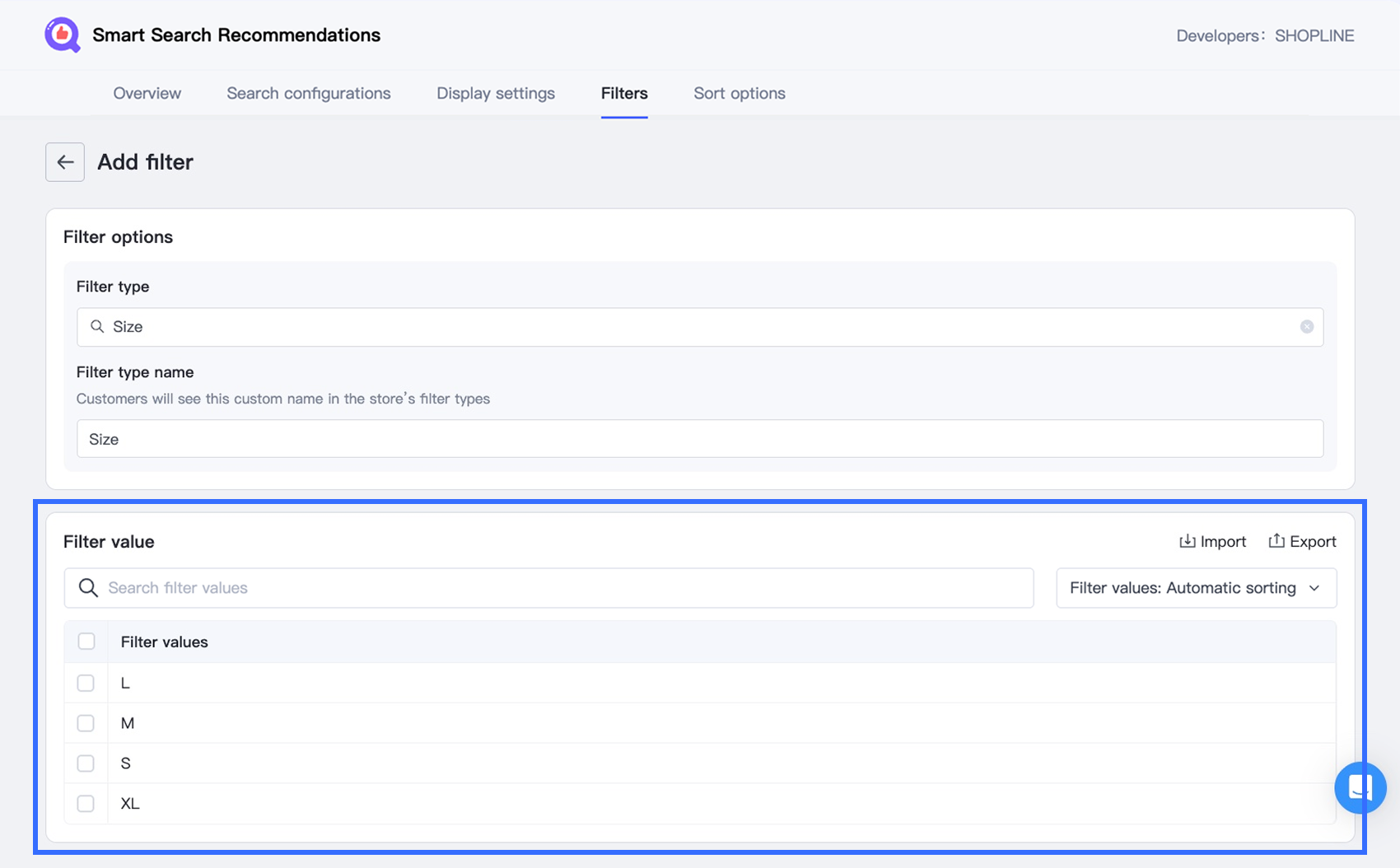Clear the Filter type field with X icon
The height and width of the screenshot is (868, 1400).
click(x=1306, y=327)
